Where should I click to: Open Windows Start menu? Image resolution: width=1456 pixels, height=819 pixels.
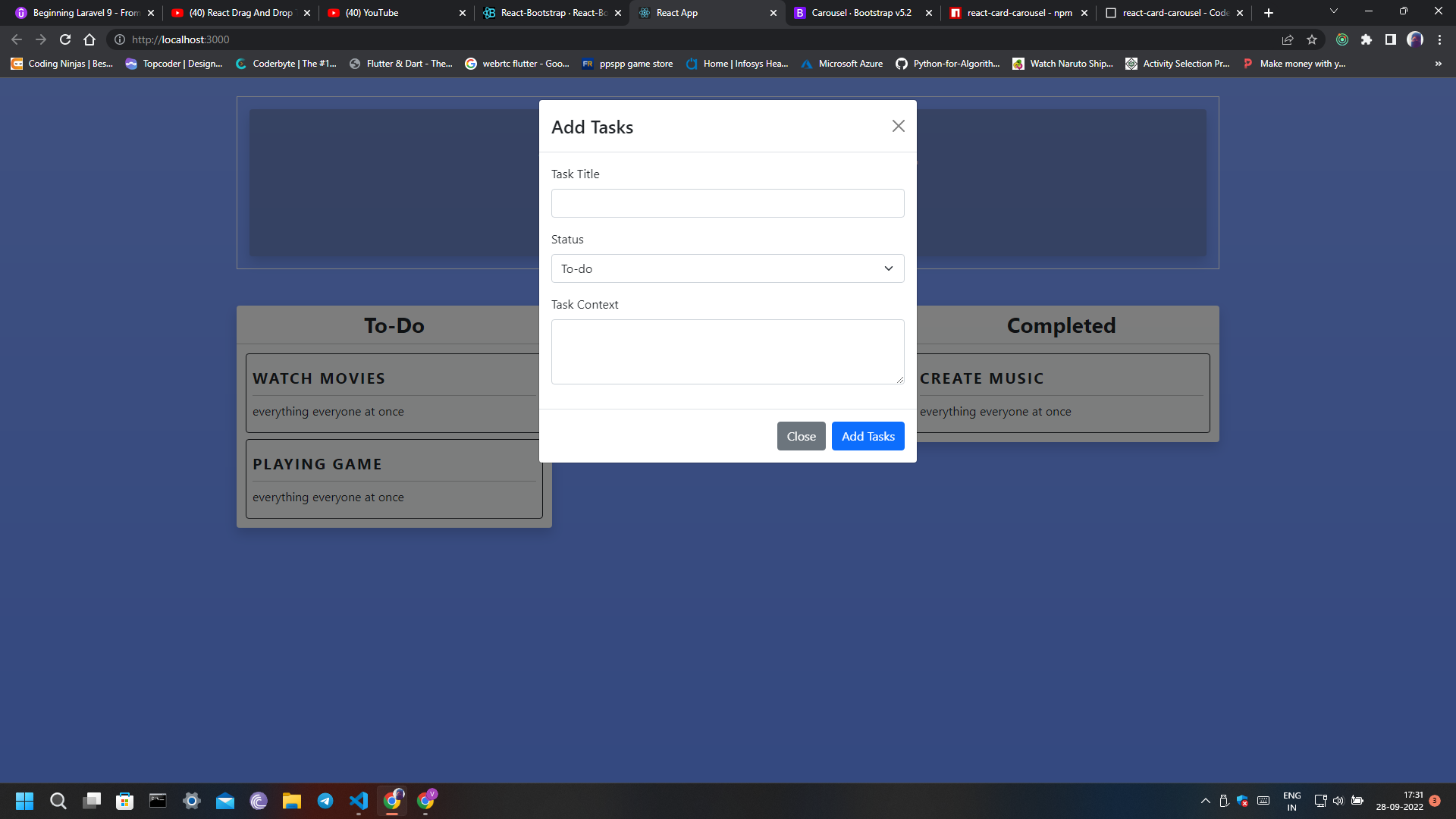click(x=24, y=801)
